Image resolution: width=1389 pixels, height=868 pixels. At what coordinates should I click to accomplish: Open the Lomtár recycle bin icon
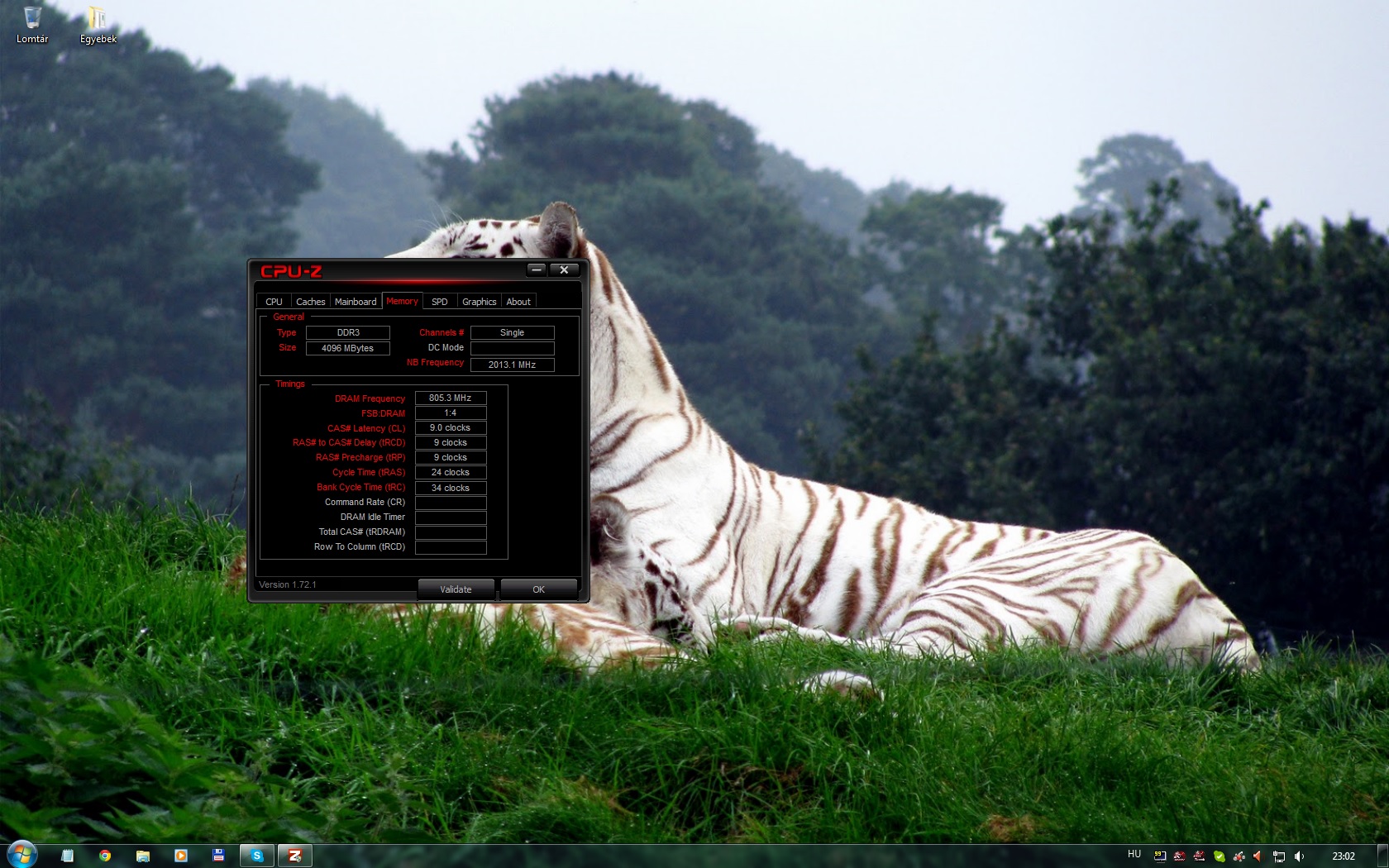point(32,25)
